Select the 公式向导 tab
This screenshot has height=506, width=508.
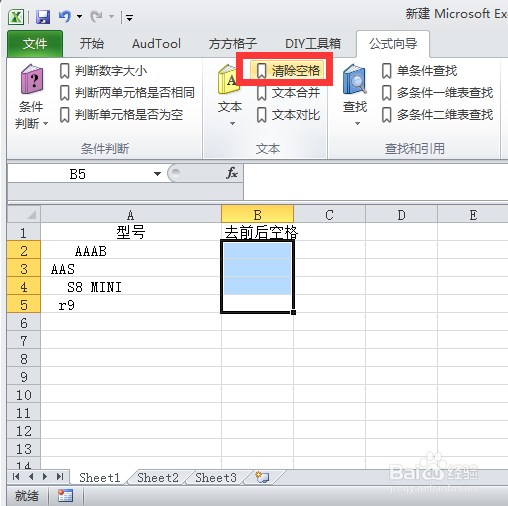[x=393, y=44]
